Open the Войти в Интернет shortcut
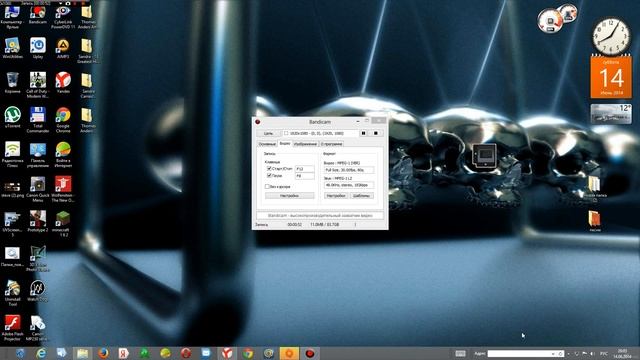640x360 pixels. click(x=63, y=154)
